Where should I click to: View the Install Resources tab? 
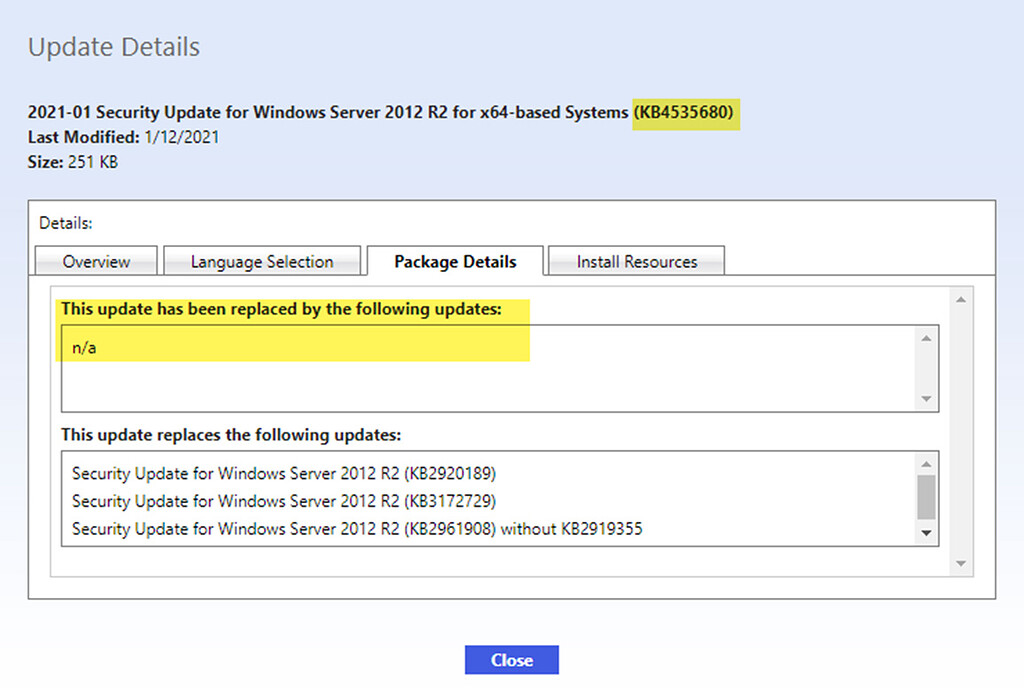pyautogui.click(x=636, y=261)
